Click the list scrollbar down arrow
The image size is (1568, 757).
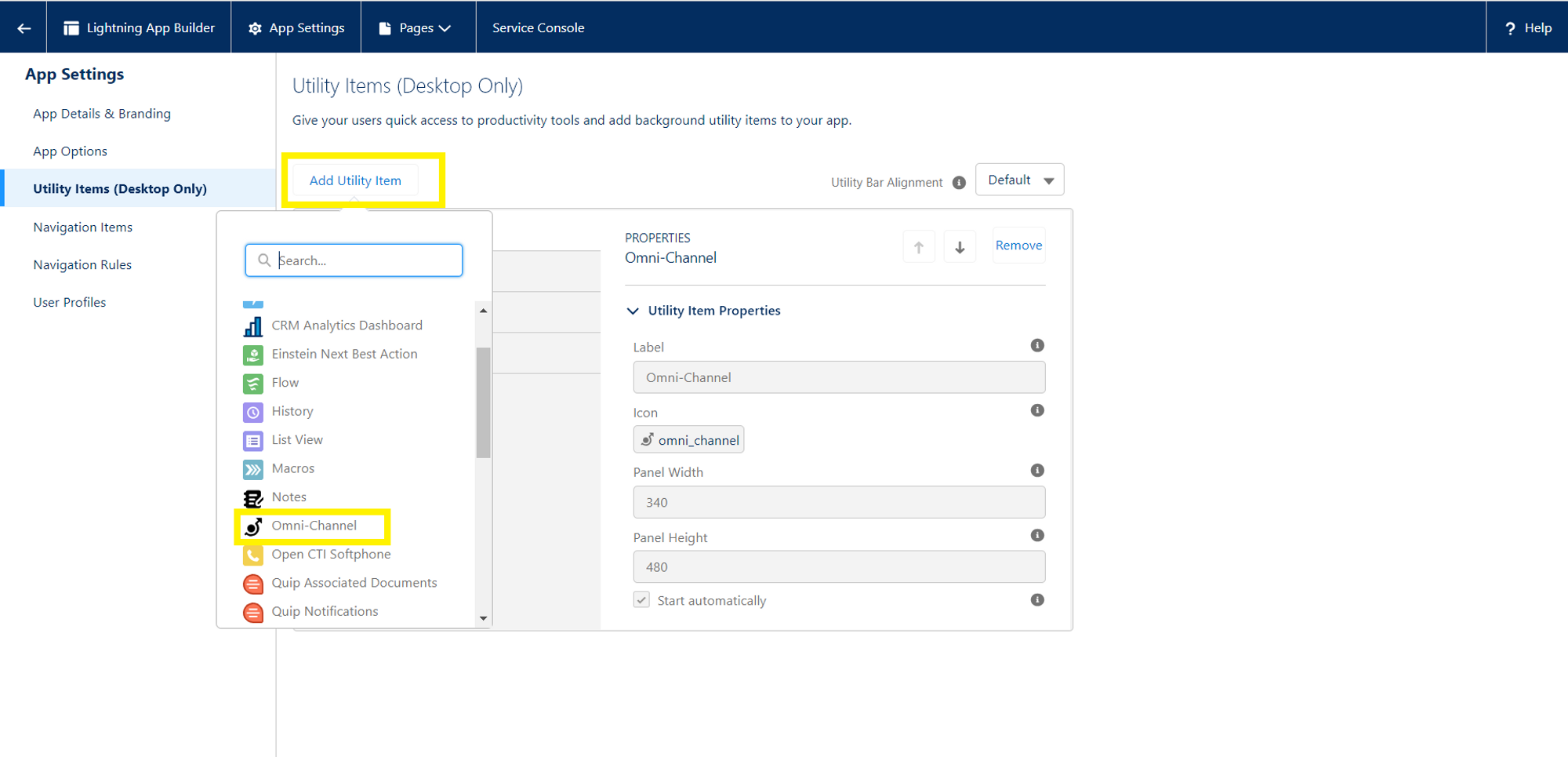point(483,618)
